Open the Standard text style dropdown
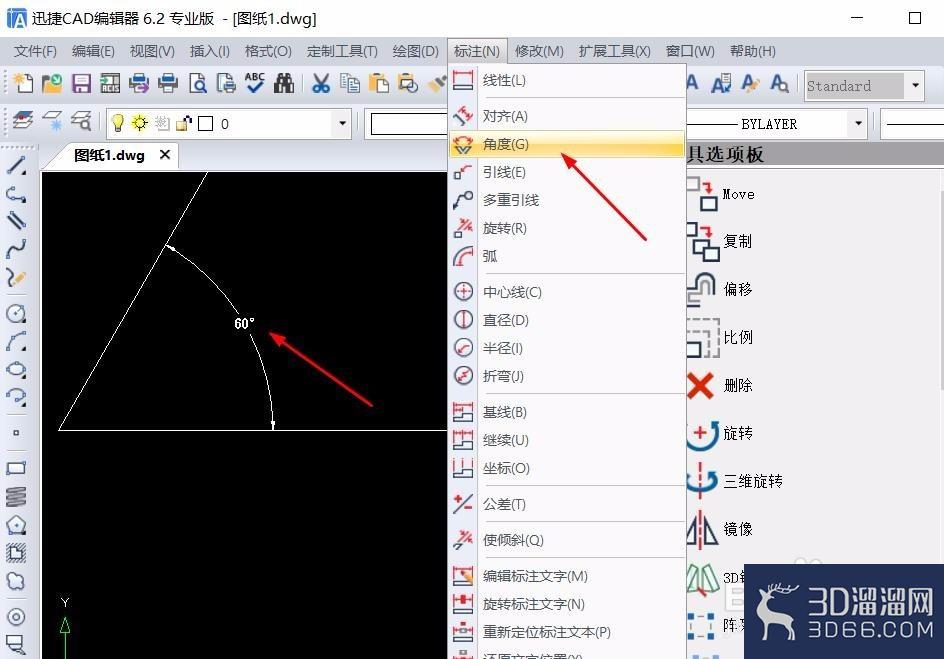This screenshot has width=944, height=659. click(x=915, y=85)
